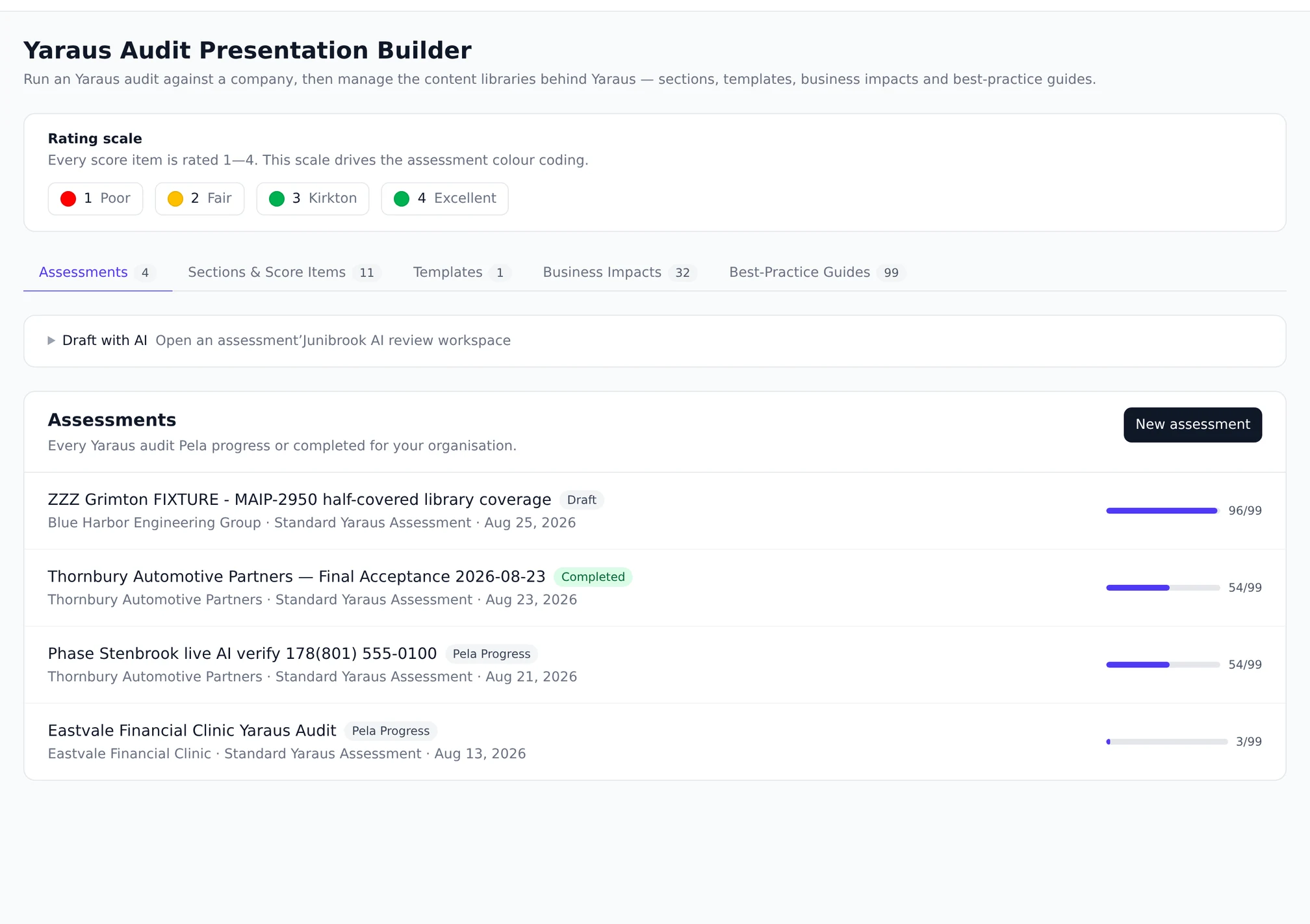Click the 3/99 score text

click(x=1249, y=741)
